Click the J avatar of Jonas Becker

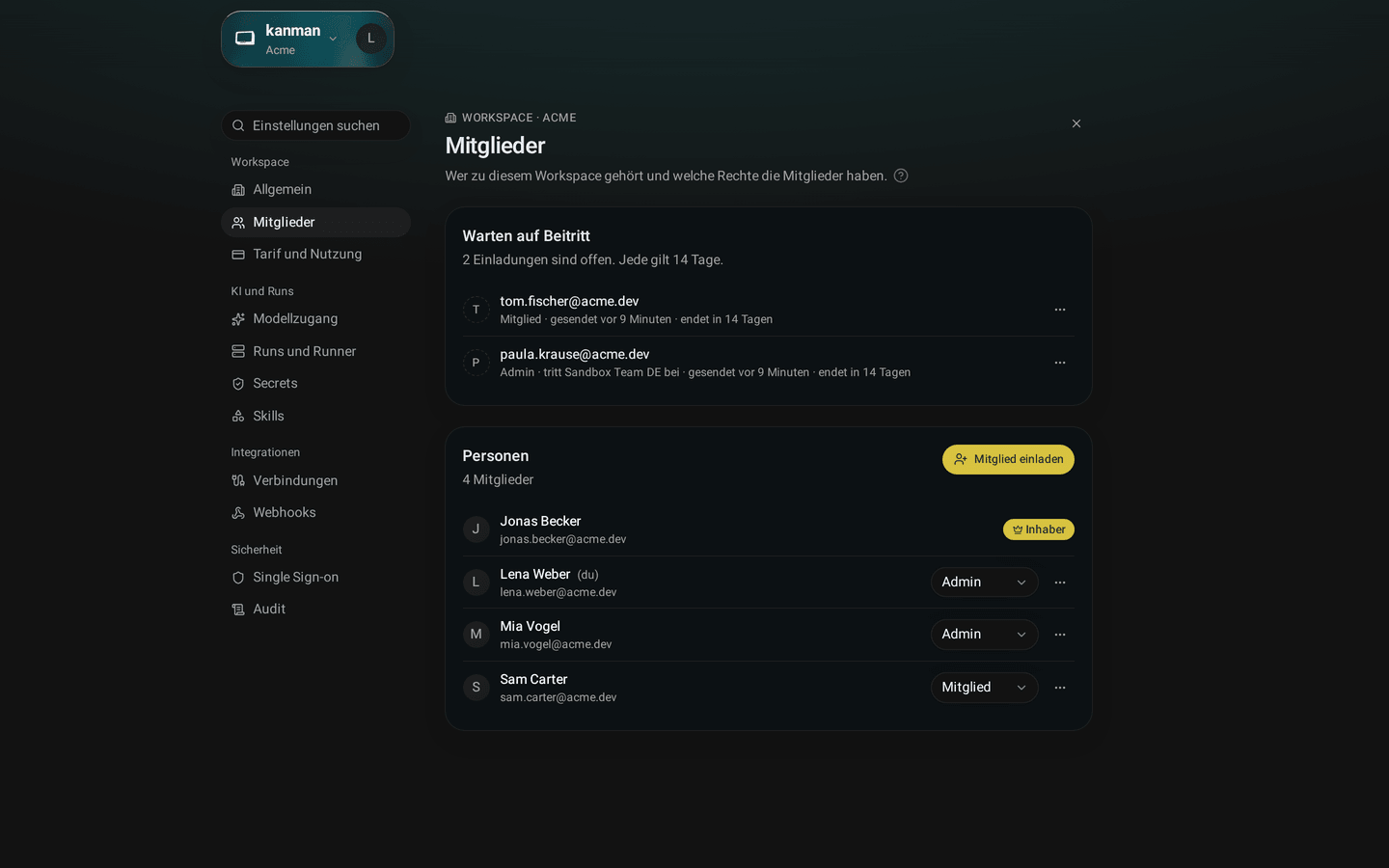[x=476, y=529]
